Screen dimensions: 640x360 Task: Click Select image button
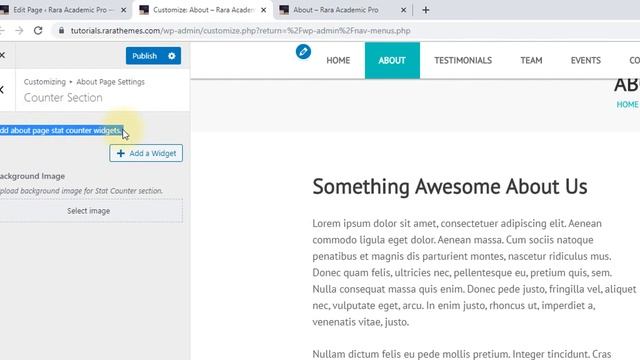[x=89, y=211]
